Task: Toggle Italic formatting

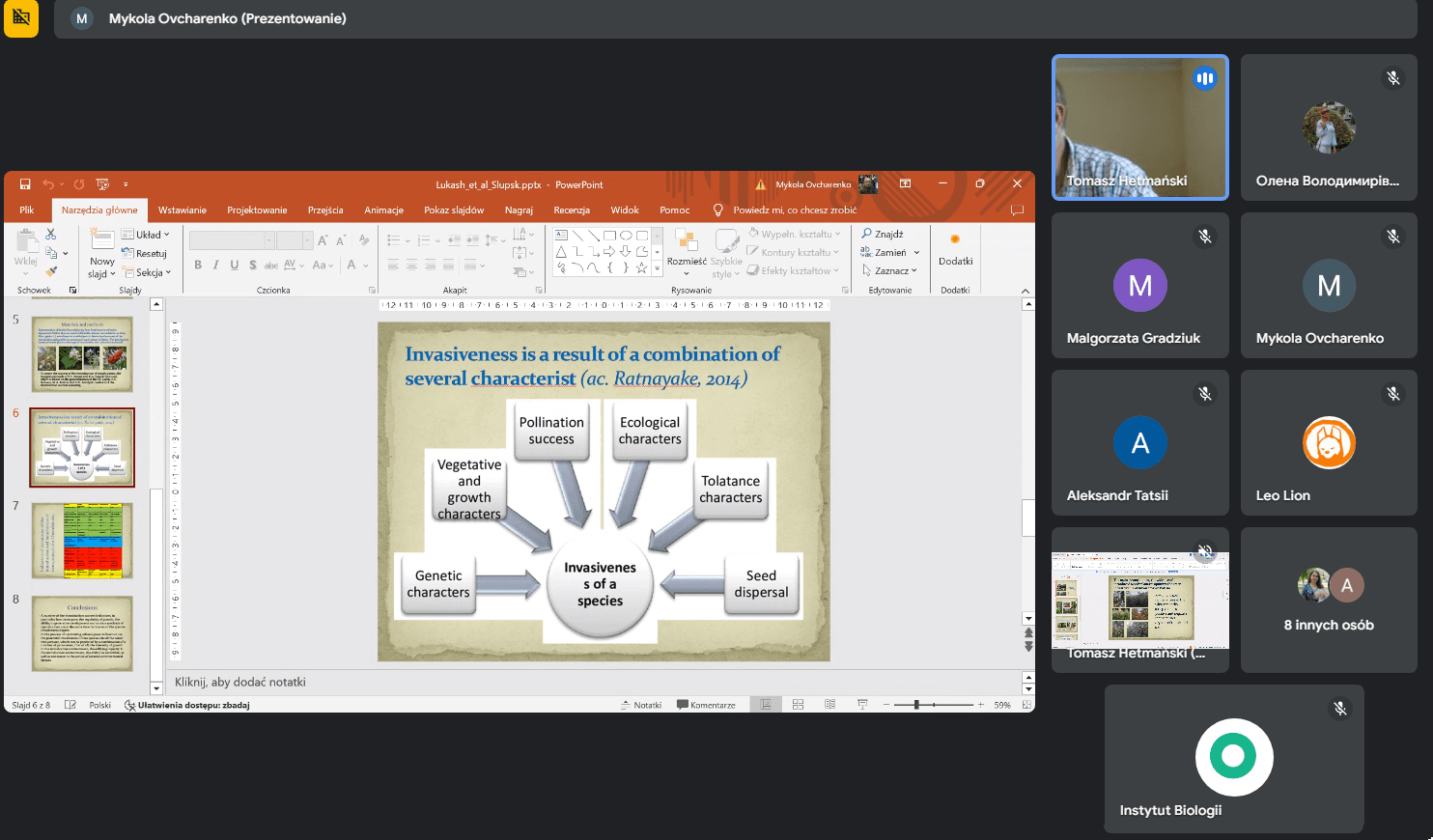Action: 215,265
